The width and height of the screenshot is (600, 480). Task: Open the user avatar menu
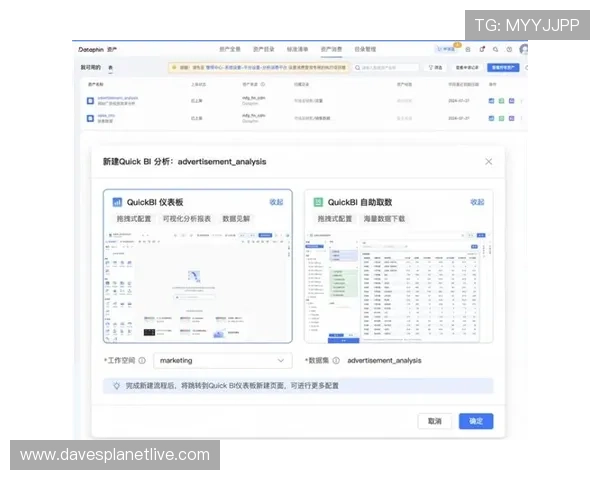pyautogui.click(x=523, y=49)
